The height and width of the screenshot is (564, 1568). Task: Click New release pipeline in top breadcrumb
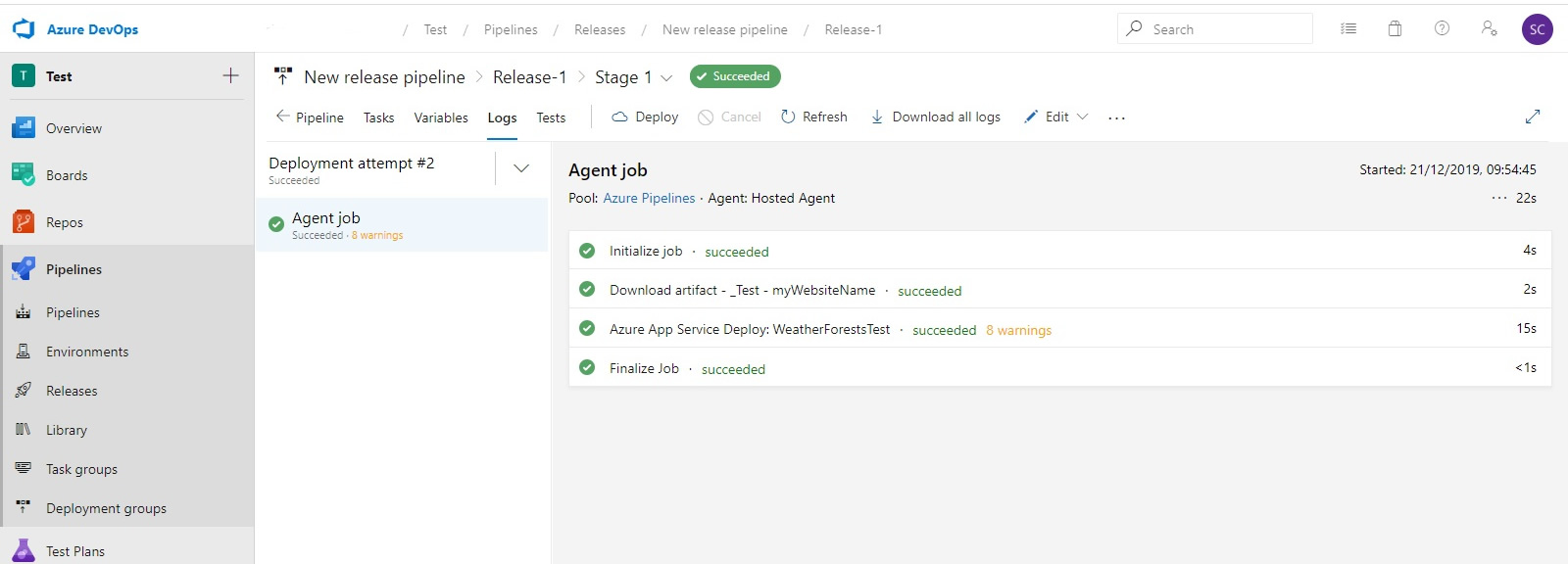[x=724, y=29]
